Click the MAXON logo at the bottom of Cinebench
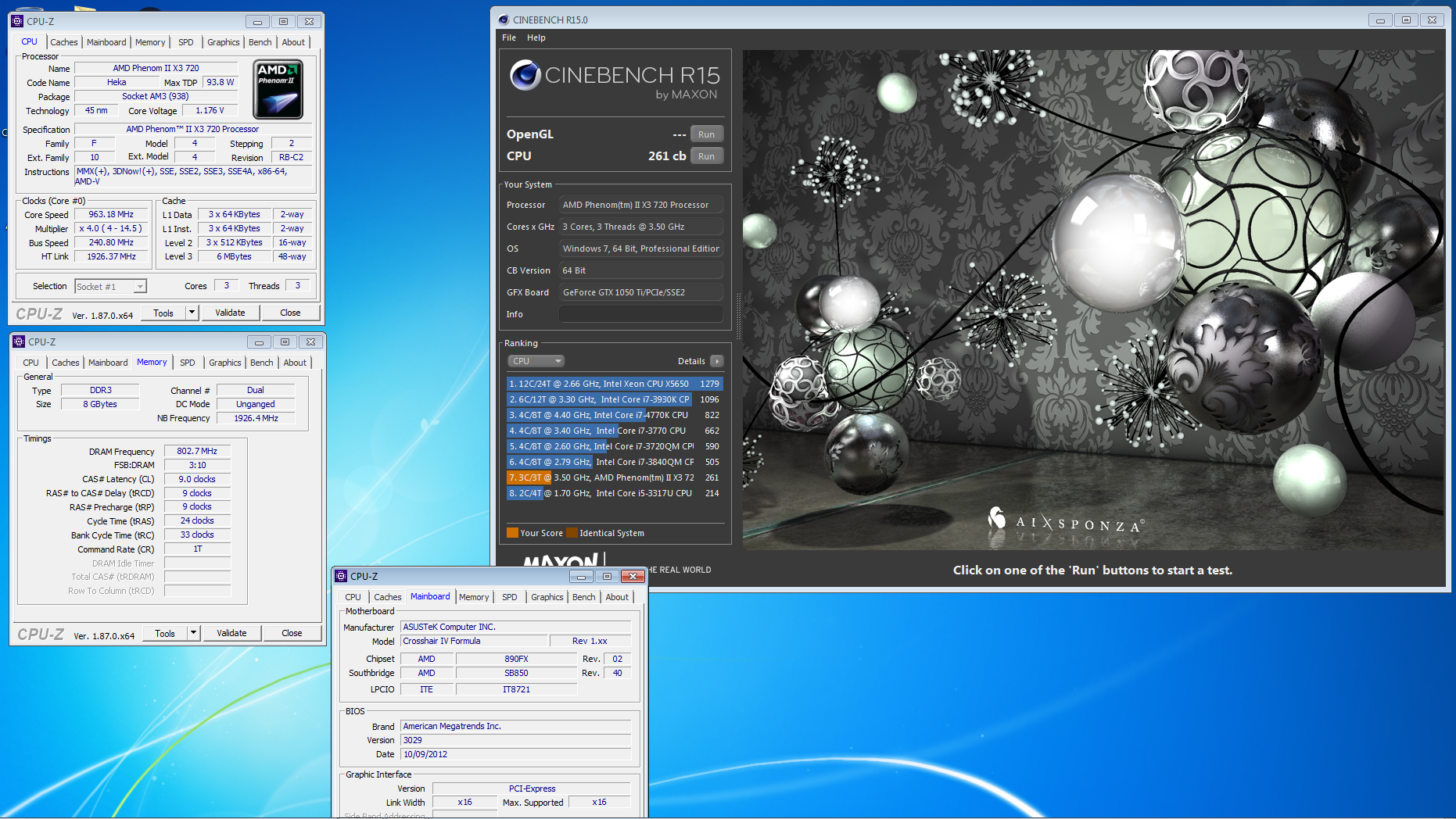Viewport: 1456px width, 819px height. (x=561, y=561)
